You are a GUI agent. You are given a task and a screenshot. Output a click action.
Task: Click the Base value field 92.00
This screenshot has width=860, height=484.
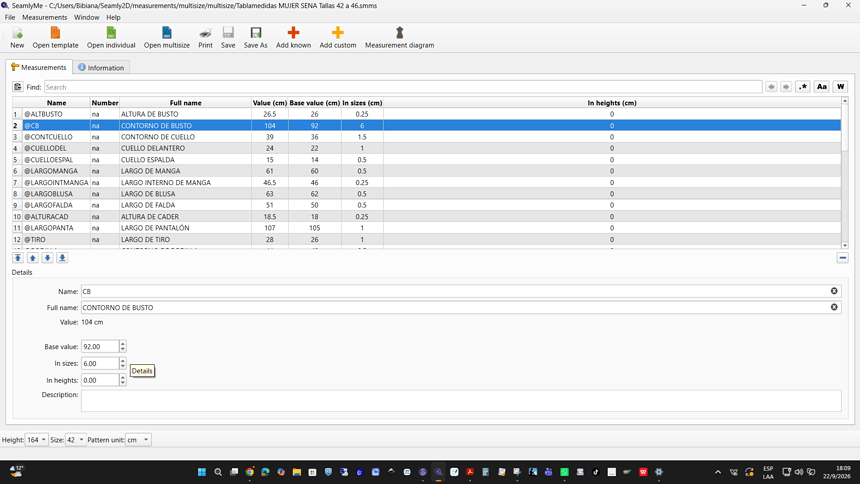(100, 346)
